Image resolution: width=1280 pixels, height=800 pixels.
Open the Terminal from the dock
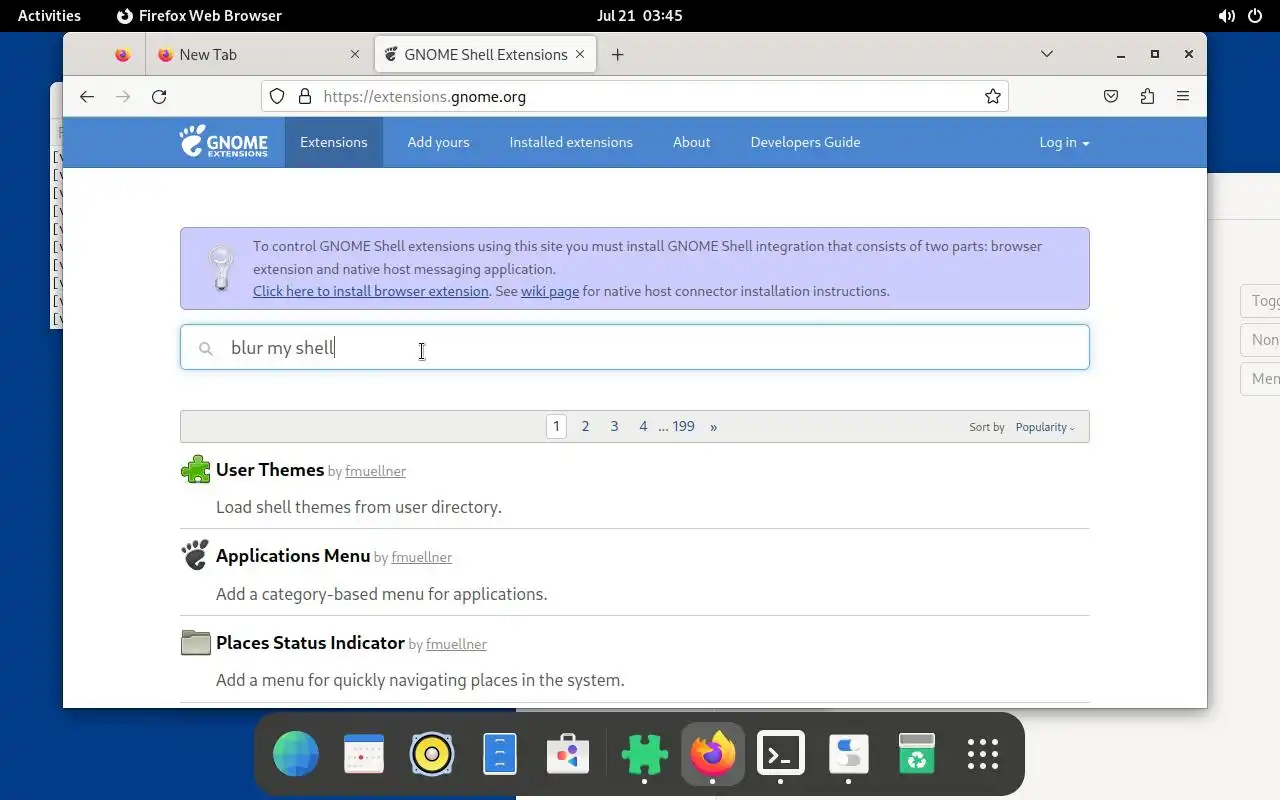(x=780, y=754)
